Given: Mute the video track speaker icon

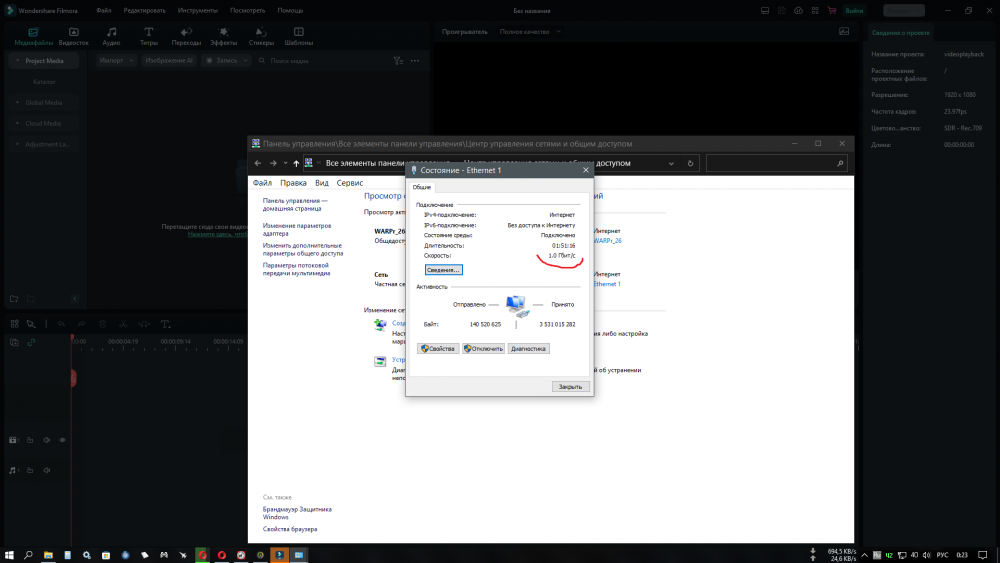Looking at the screenshot, I should [46, 440].
